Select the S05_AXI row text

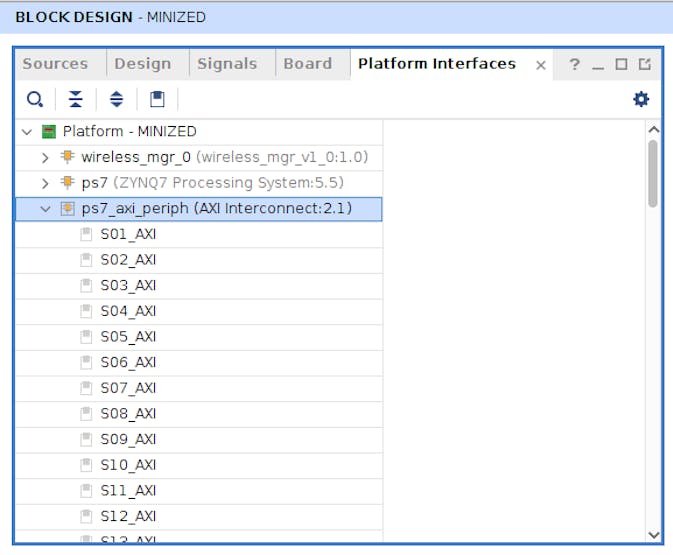(x=128, y=337)
